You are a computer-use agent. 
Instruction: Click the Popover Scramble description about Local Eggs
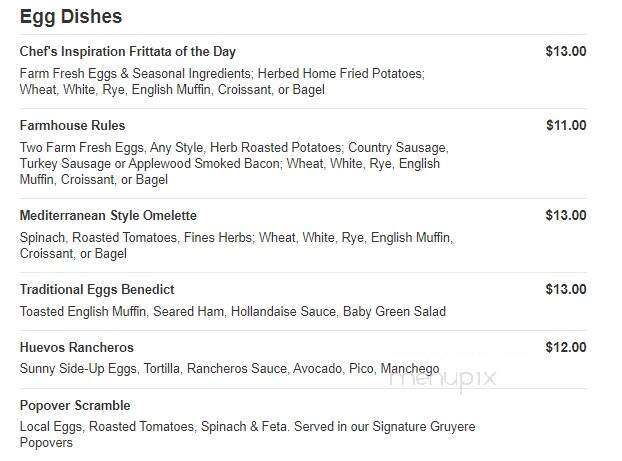point(248,434)
